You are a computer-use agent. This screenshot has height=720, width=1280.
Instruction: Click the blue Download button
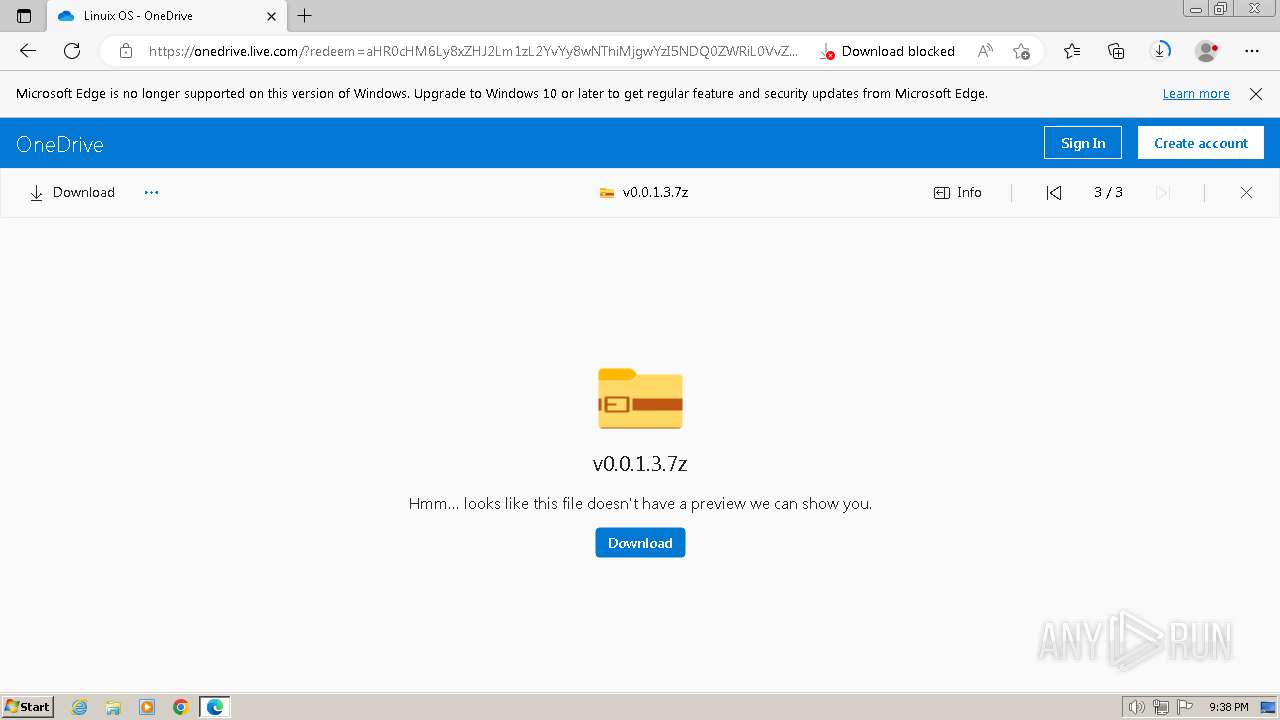click(x=640, y=543)
